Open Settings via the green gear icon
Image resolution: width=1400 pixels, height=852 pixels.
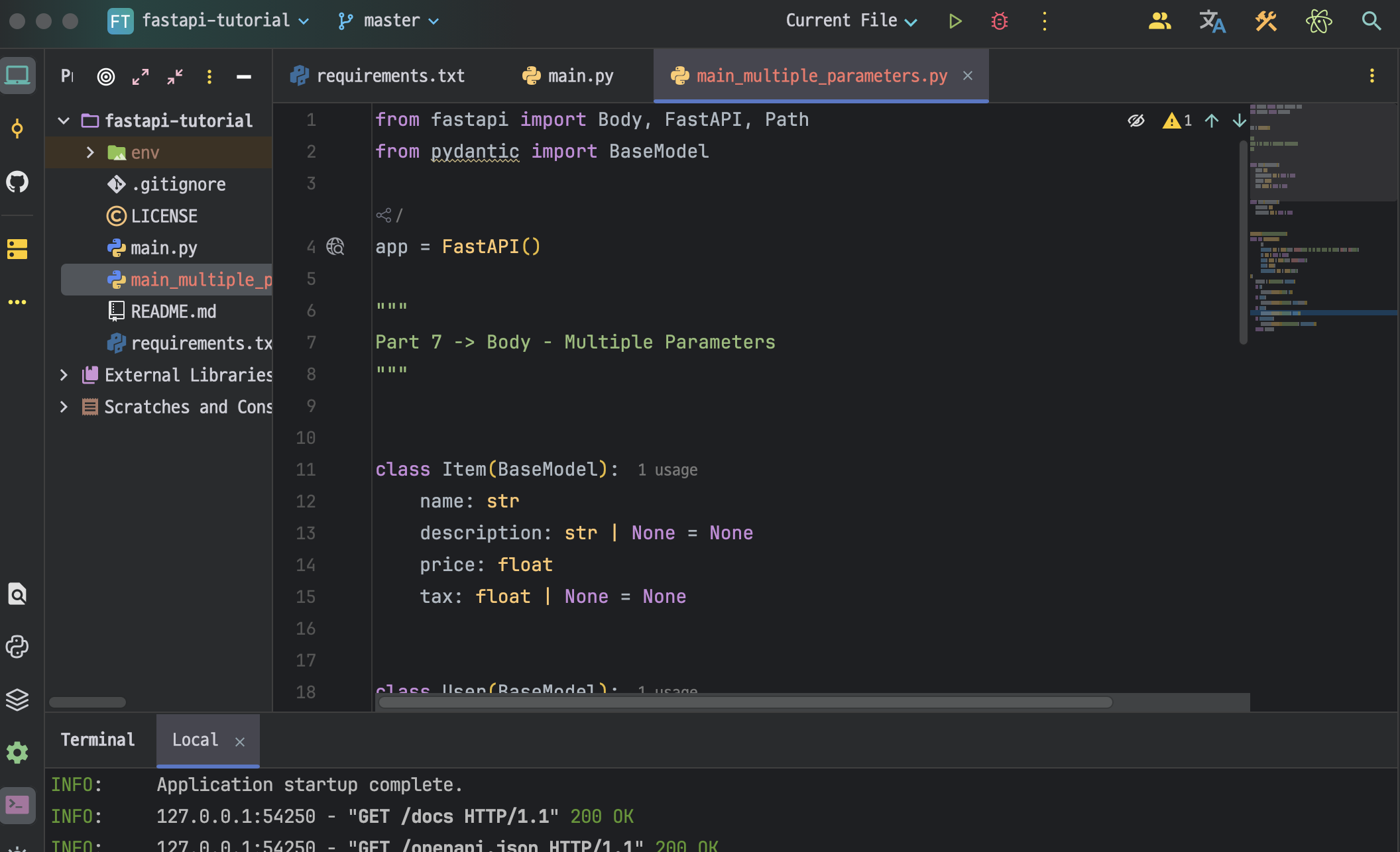17,753
